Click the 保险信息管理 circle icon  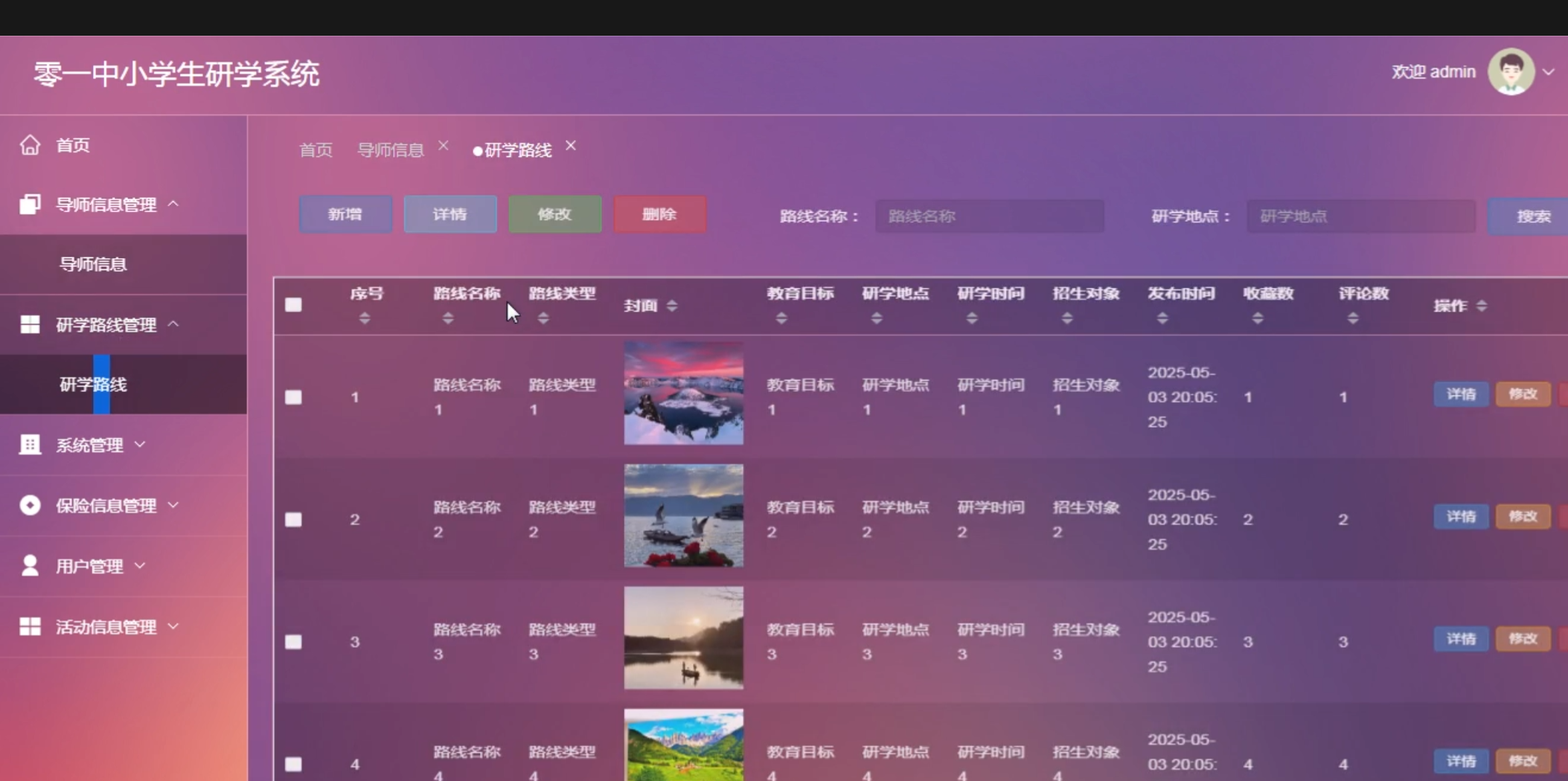30,506
